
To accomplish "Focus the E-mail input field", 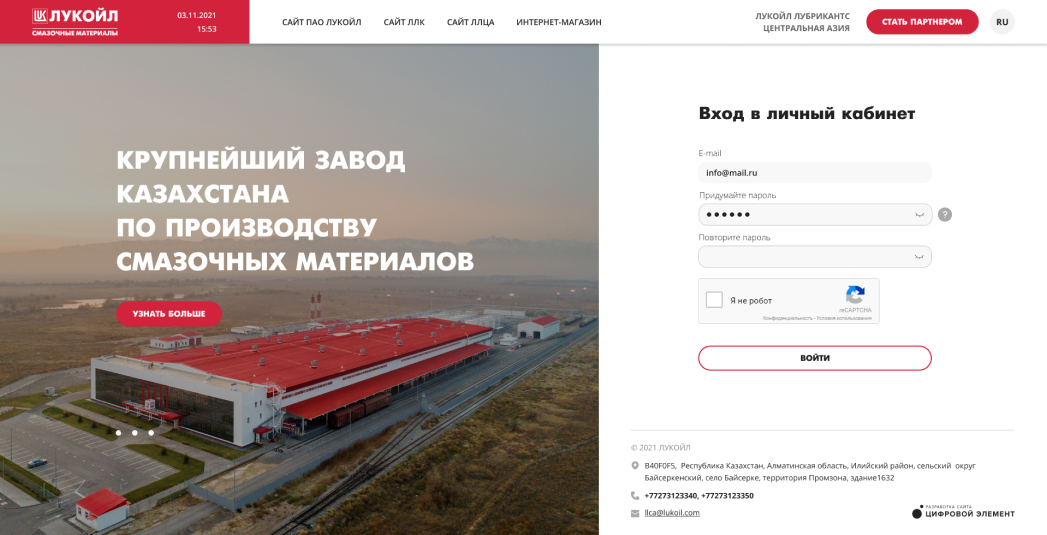I will coord(815,172).
